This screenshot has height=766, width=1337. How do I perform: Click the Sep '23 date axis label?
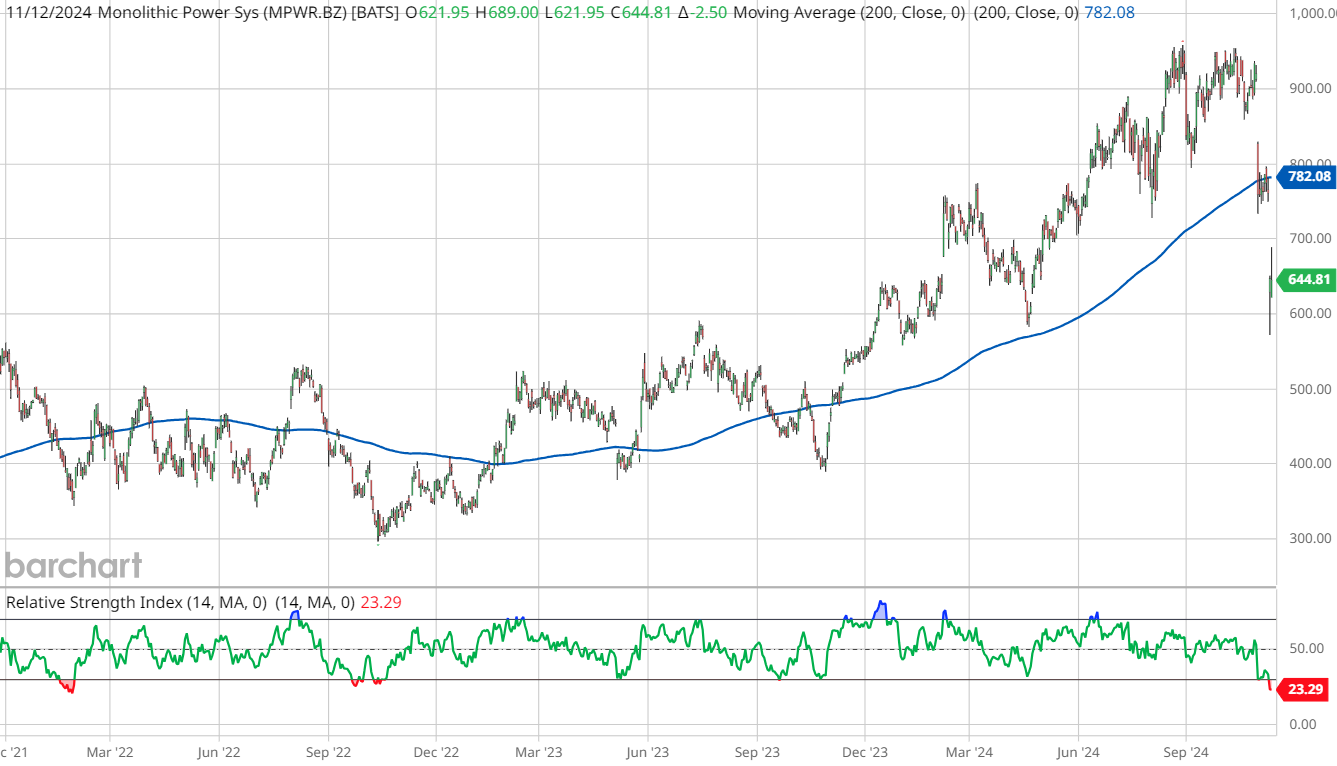coord(758,750)
